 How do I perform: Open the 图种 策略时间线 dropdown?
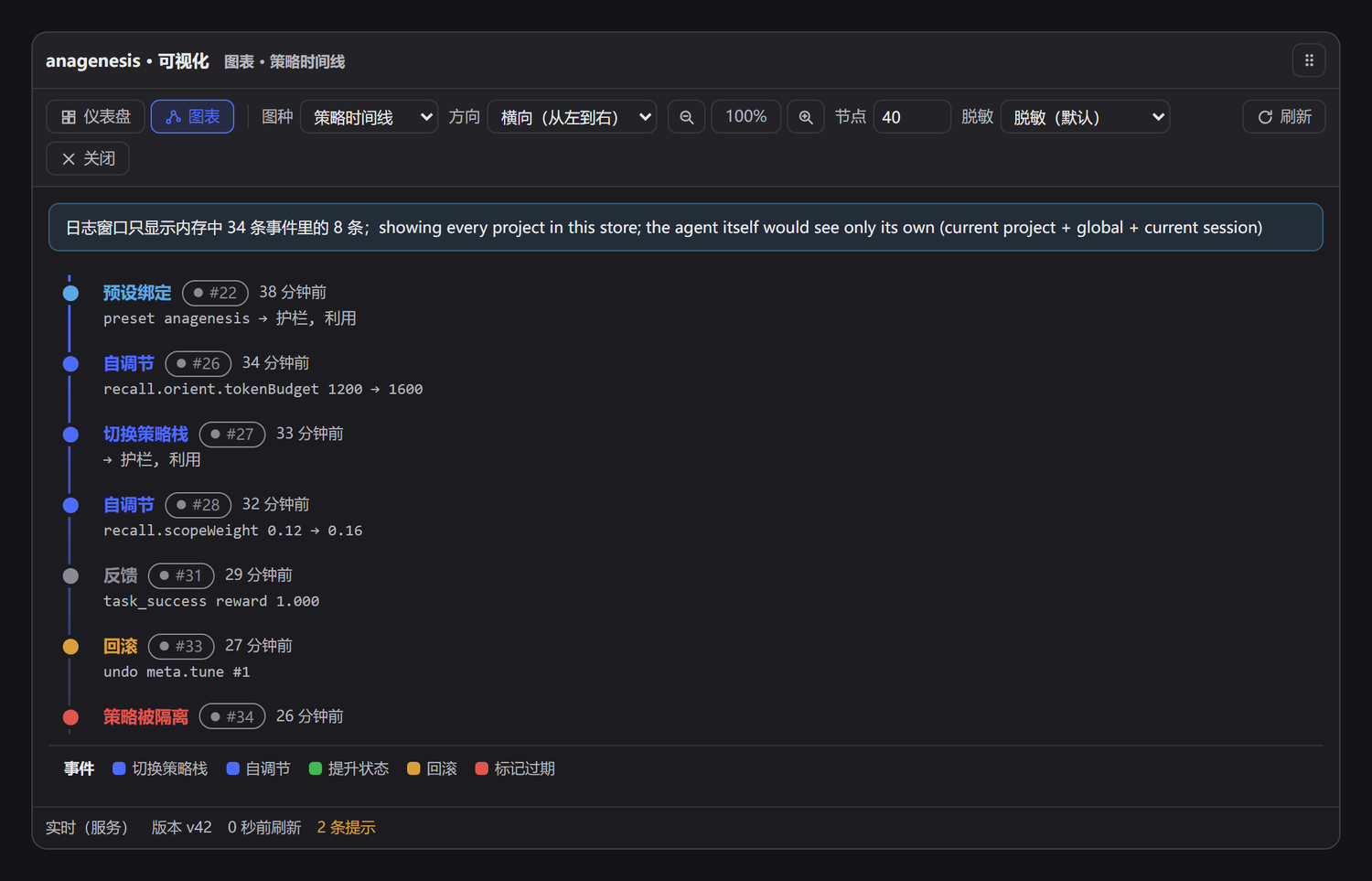pos(370,117)
